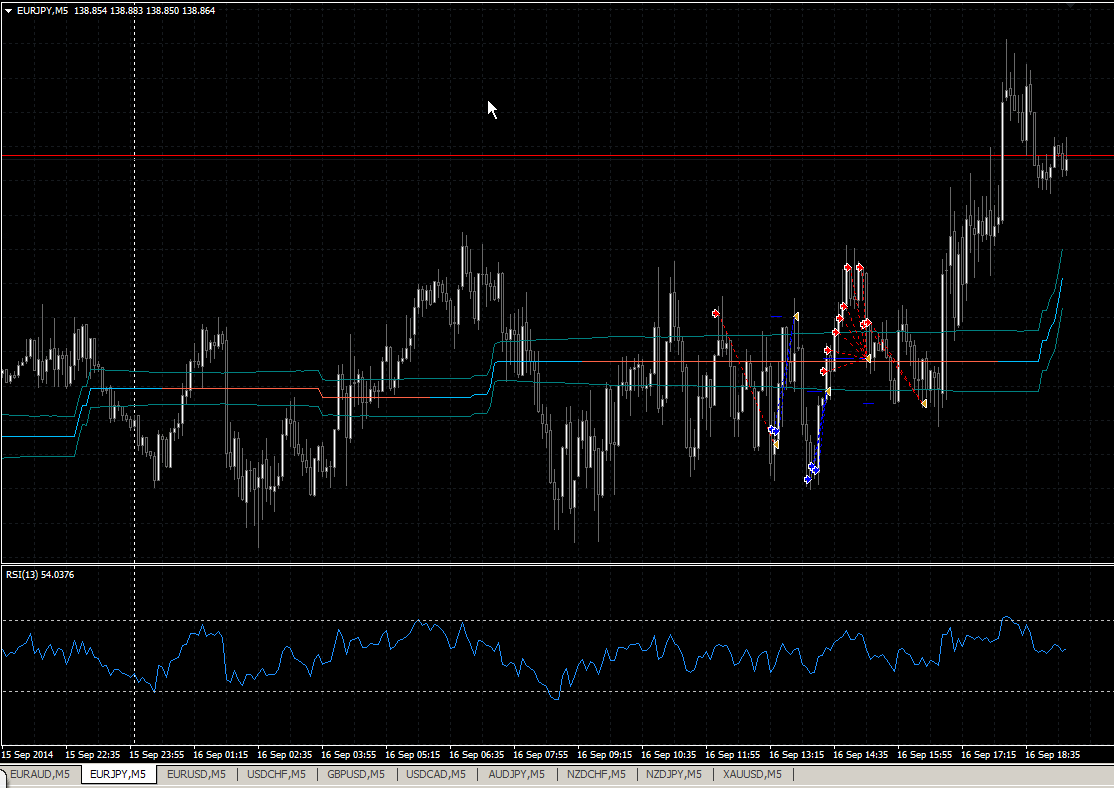The width and height of the screenshot is (1114, 788).
Task: Click the 16 Sep 03:55 time label
Action: click(348, 755)
